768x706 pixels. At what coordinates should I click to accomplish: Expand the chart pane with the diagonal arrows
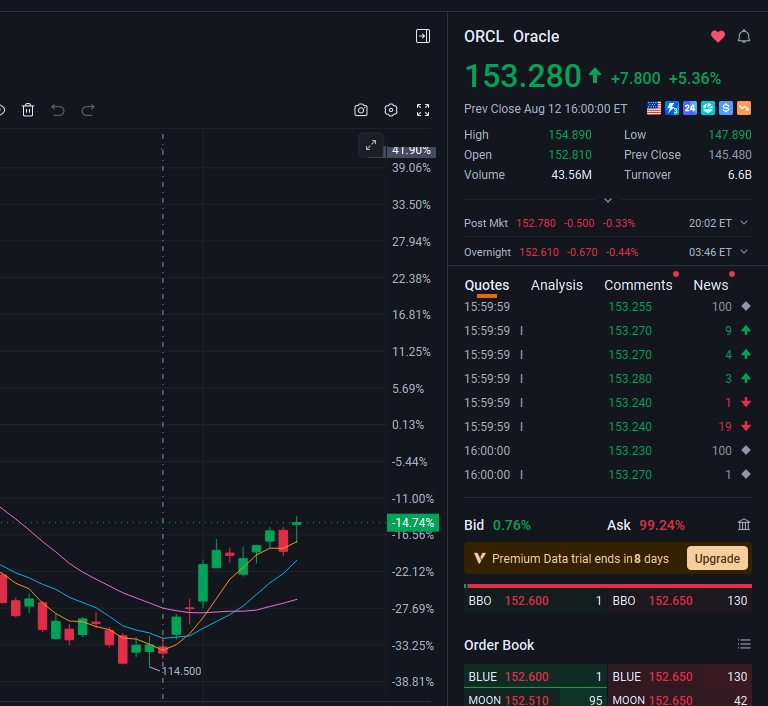pyautogui.click(x=371, y=145)
